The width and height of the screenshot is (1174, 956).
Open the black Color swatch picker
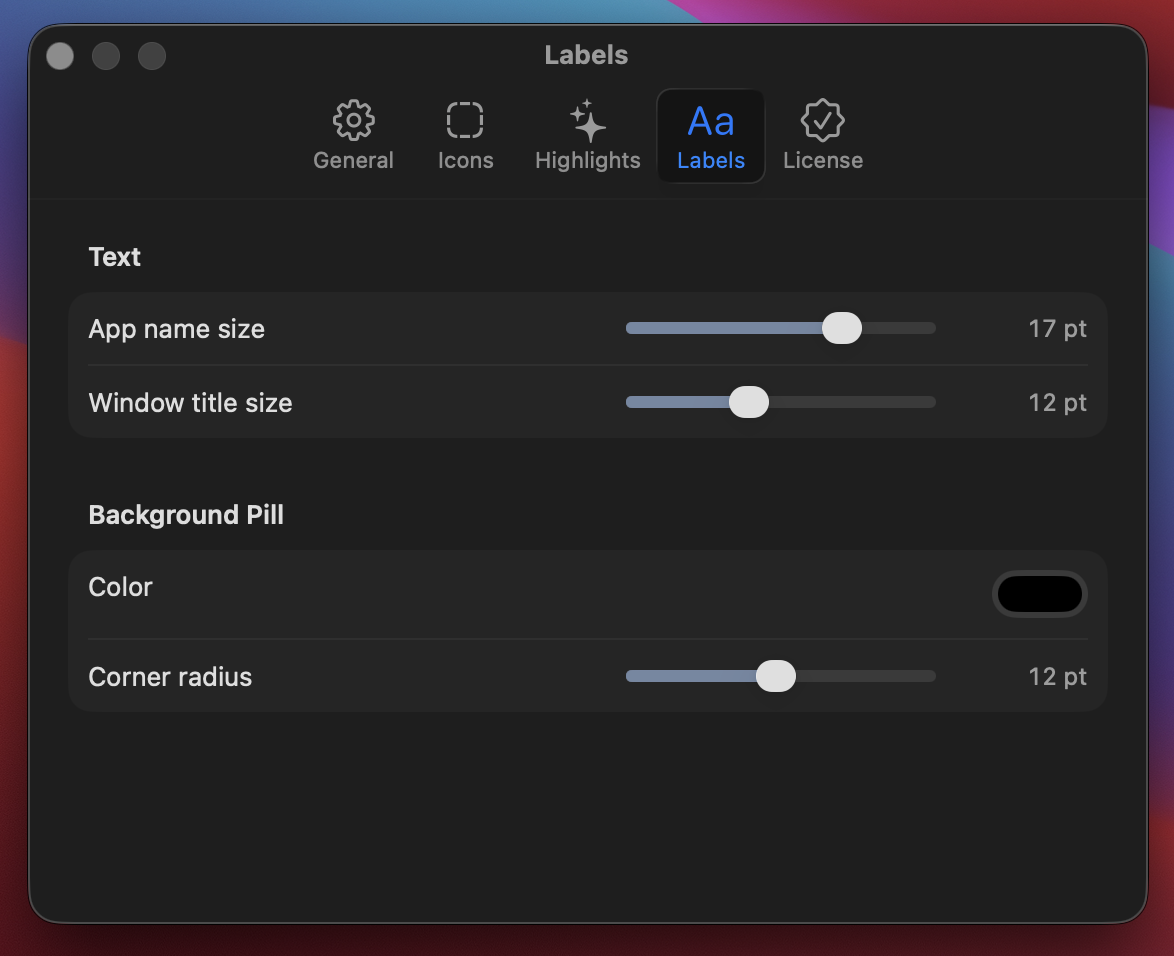point(1039,594)
